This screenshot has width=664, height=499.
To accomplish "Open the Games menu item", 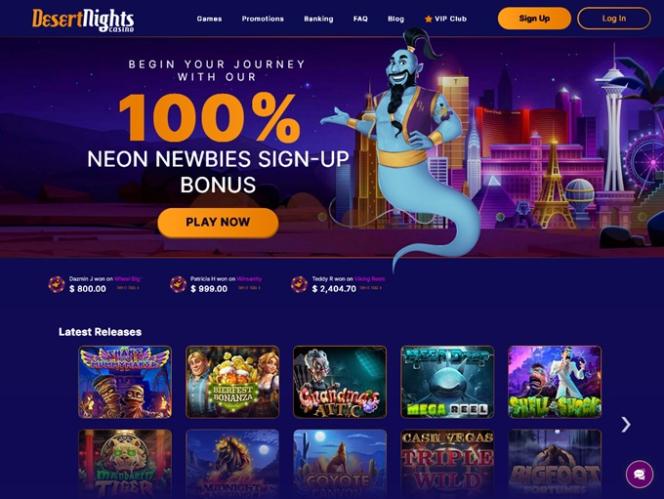I will pyautogui.click(x=209, y=19).
